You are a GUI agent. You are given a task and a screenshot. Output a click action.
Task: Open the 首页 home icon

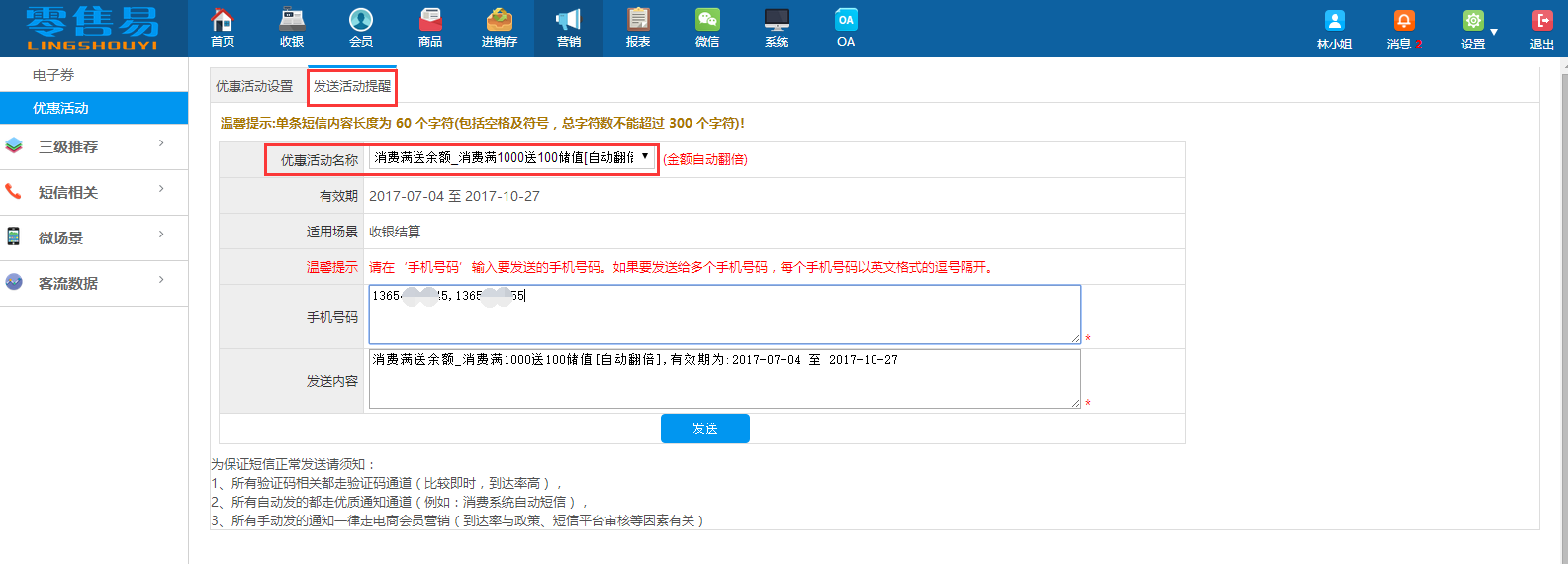click(x=223, y=20)
